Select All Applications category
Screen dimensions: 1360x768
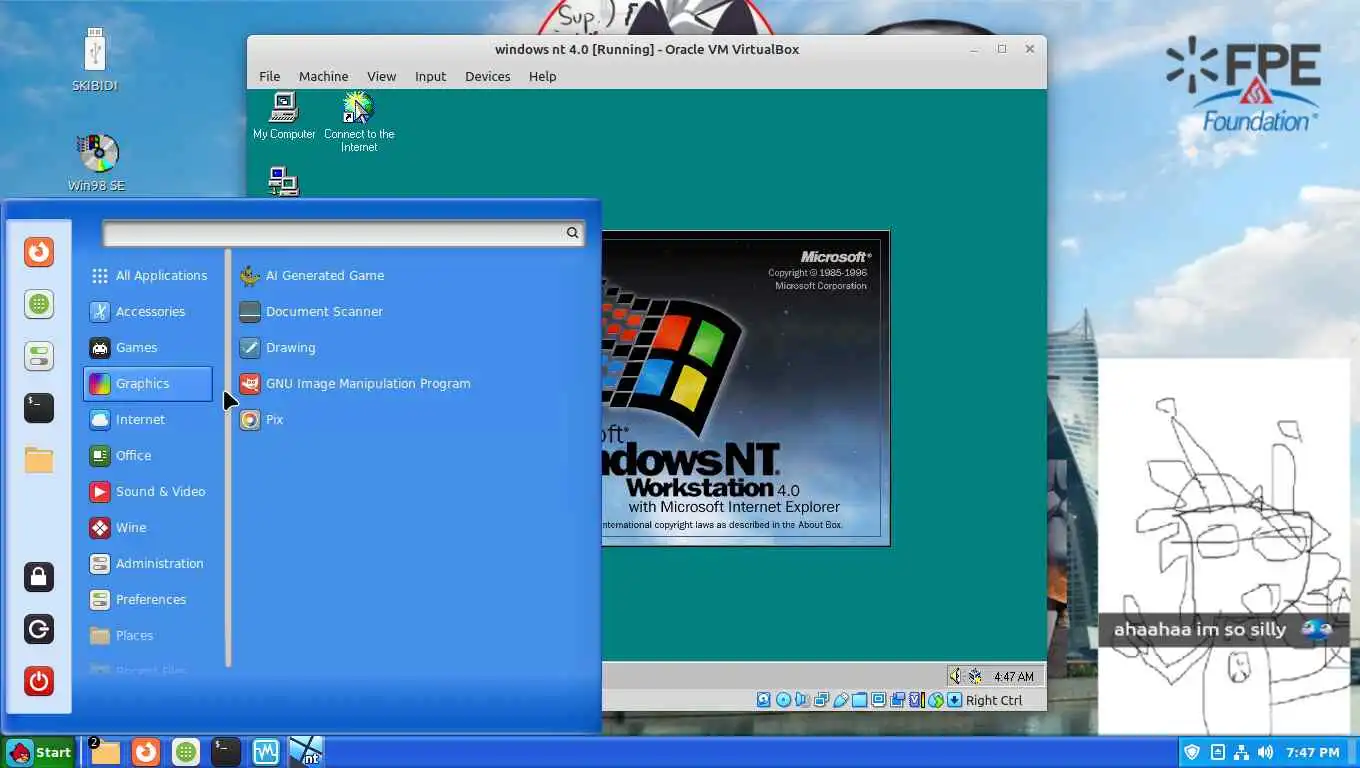click(148, 276)
